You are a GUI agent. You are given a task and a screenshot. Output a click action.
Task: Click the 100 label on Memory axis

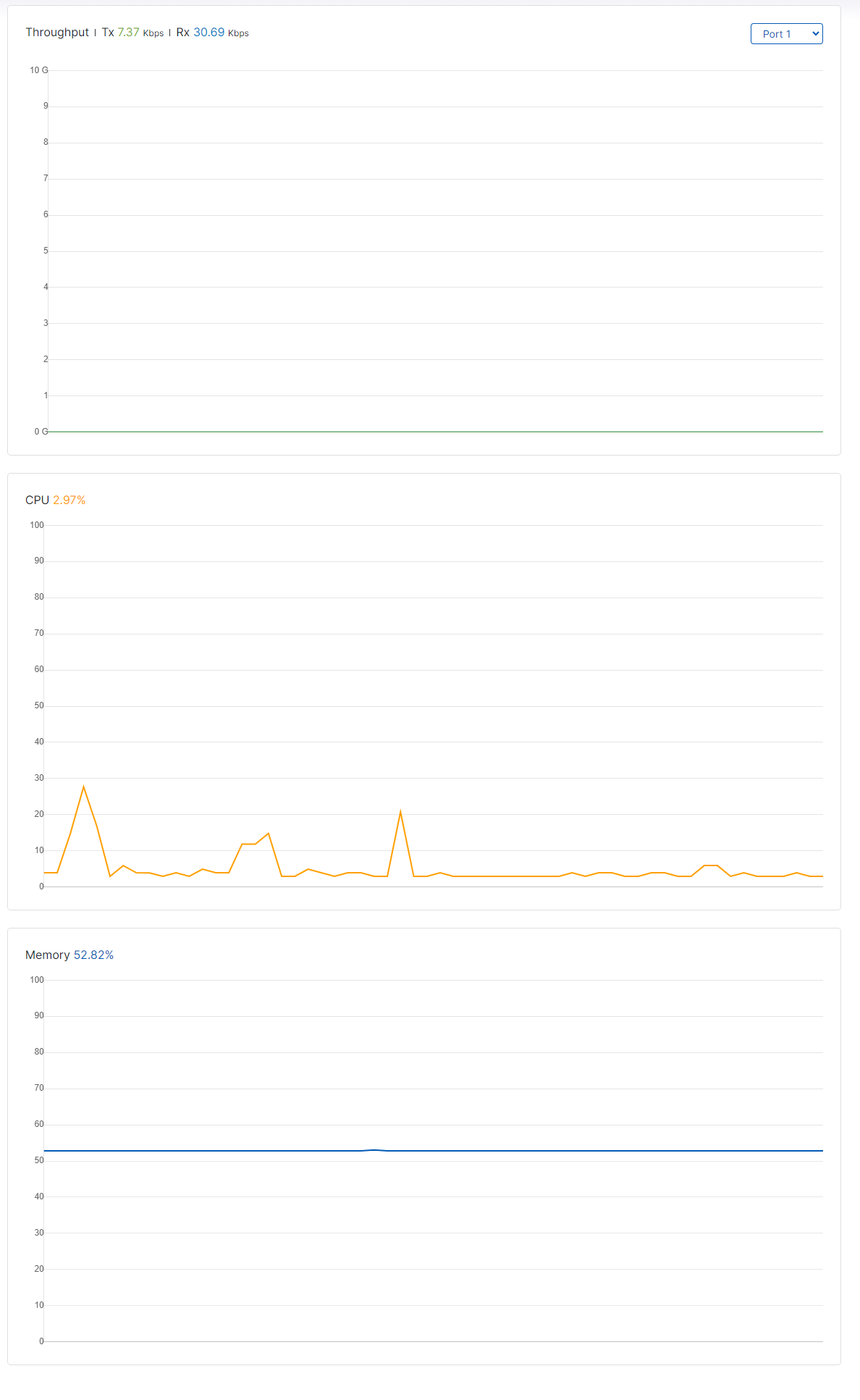coord(37,980)
